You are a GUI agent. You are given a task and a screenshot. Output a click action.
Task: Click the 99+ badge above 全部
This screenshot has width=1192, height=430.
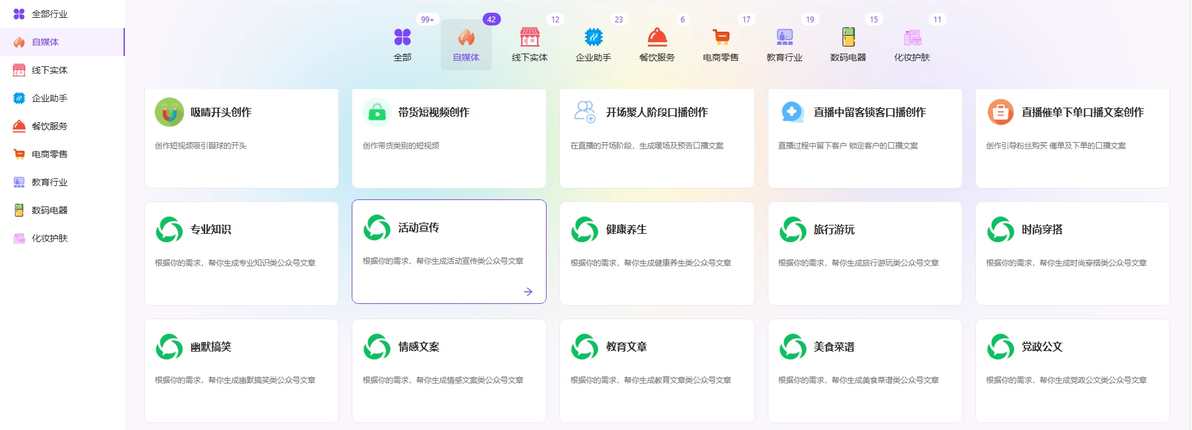tap(426, 20)
